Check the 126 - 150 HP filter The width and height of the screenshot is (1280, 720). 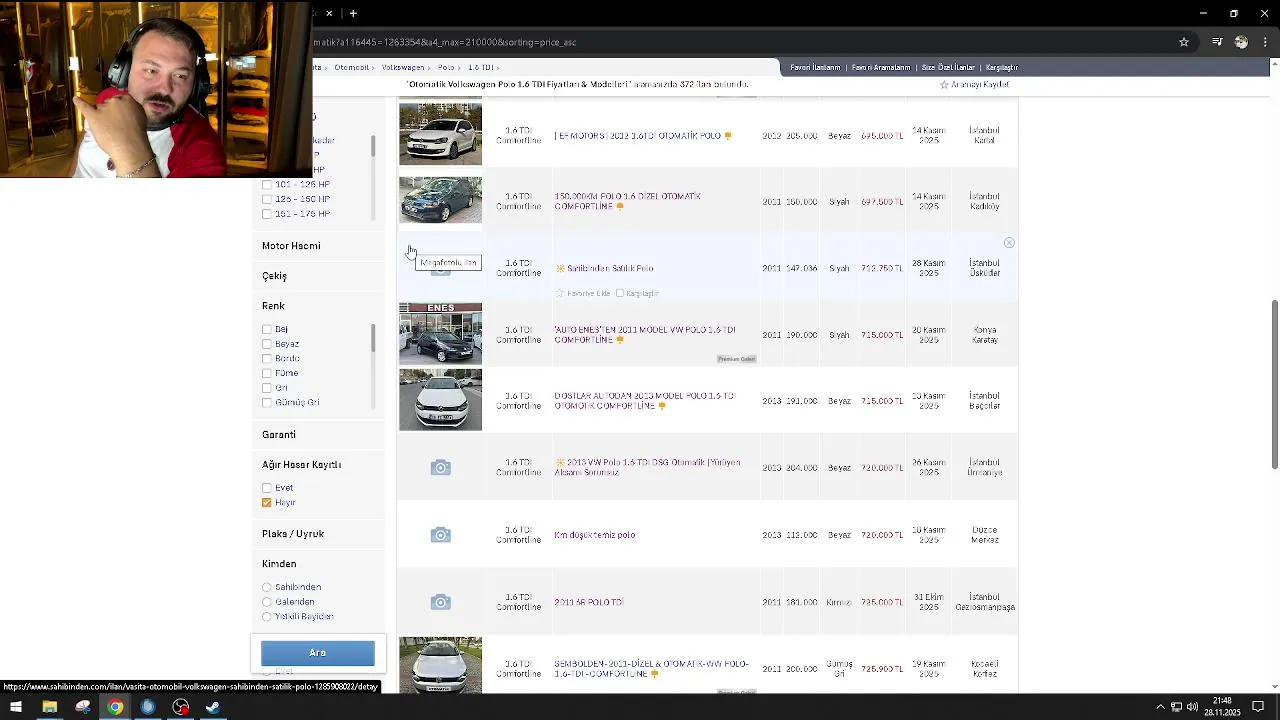(x=267, y=199)
